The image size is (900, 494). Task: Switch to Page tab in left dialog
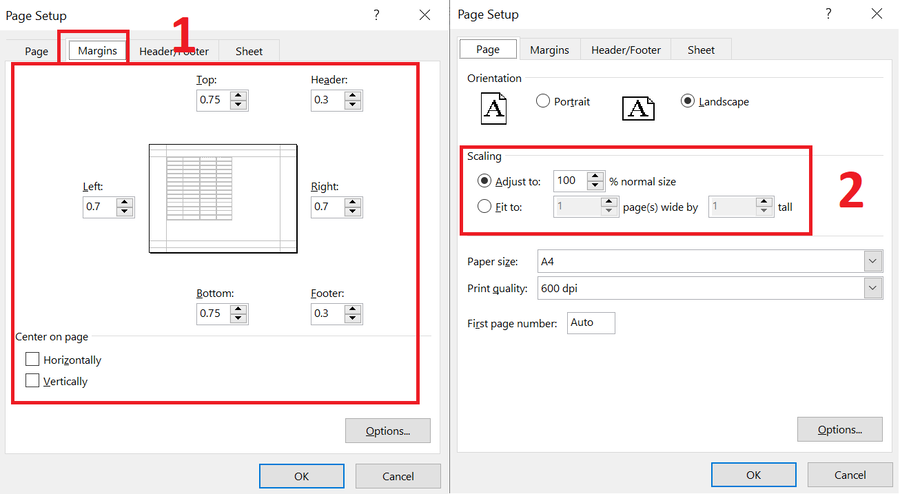pos(36,51)
